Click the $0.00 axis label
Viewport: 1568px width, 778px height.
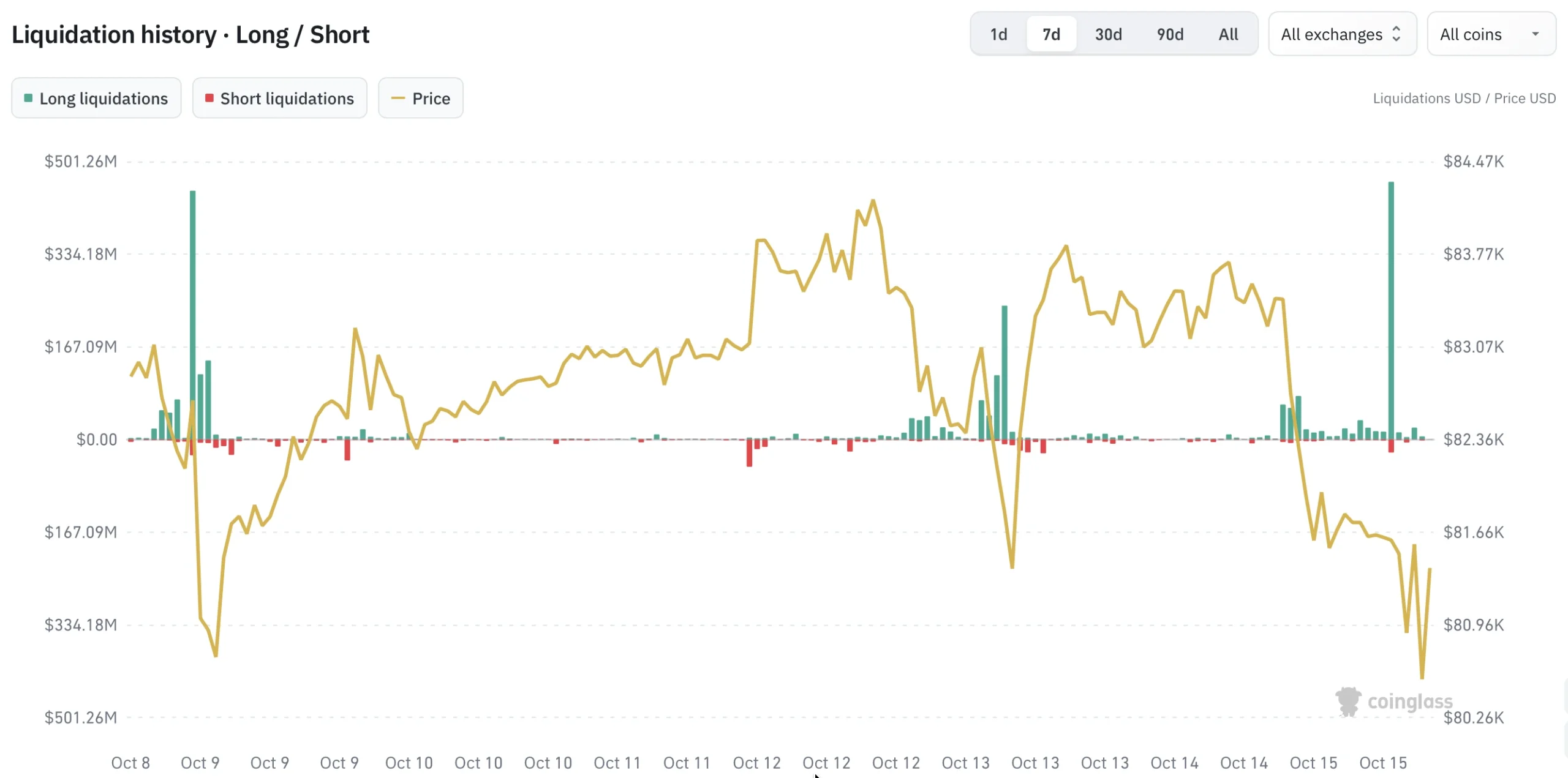[97, 439]
